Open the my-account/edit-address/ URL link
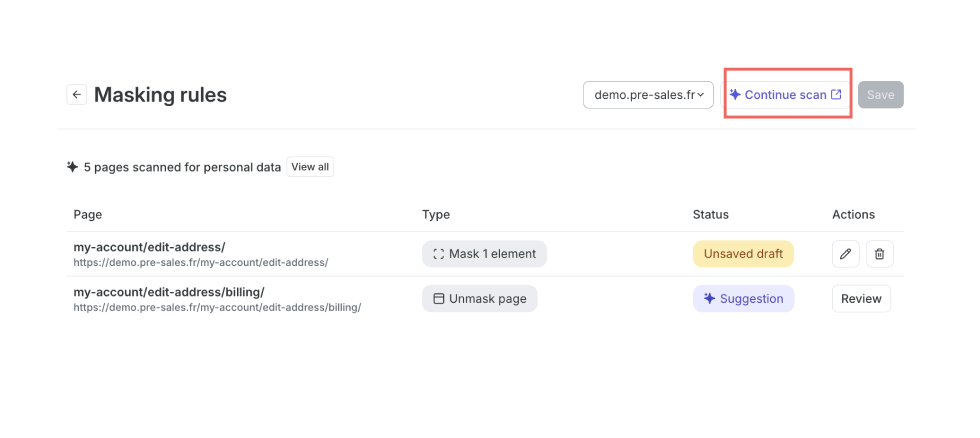 (x=201, y=263)
